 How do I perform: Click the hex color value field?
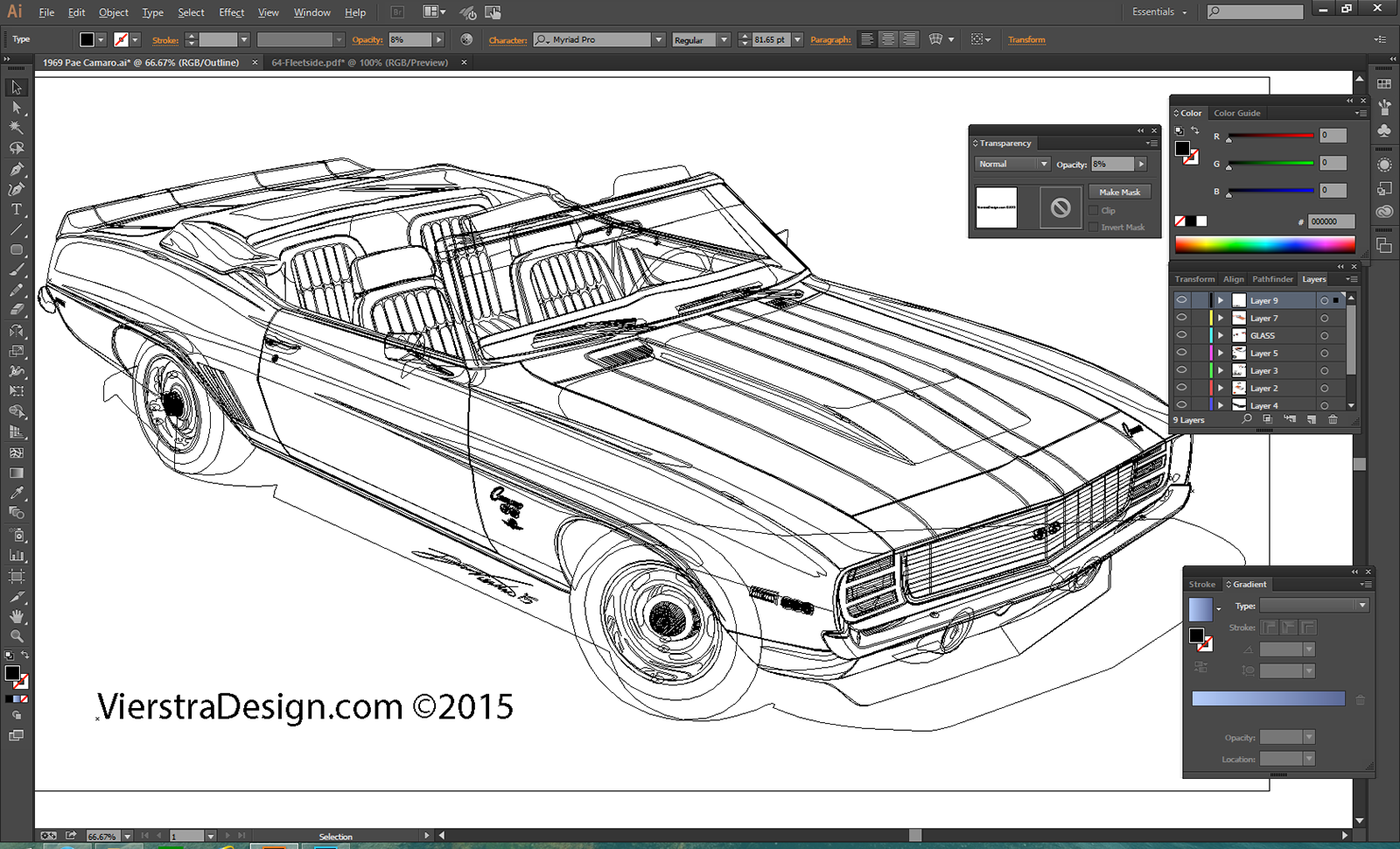(x=1330, y=221)
